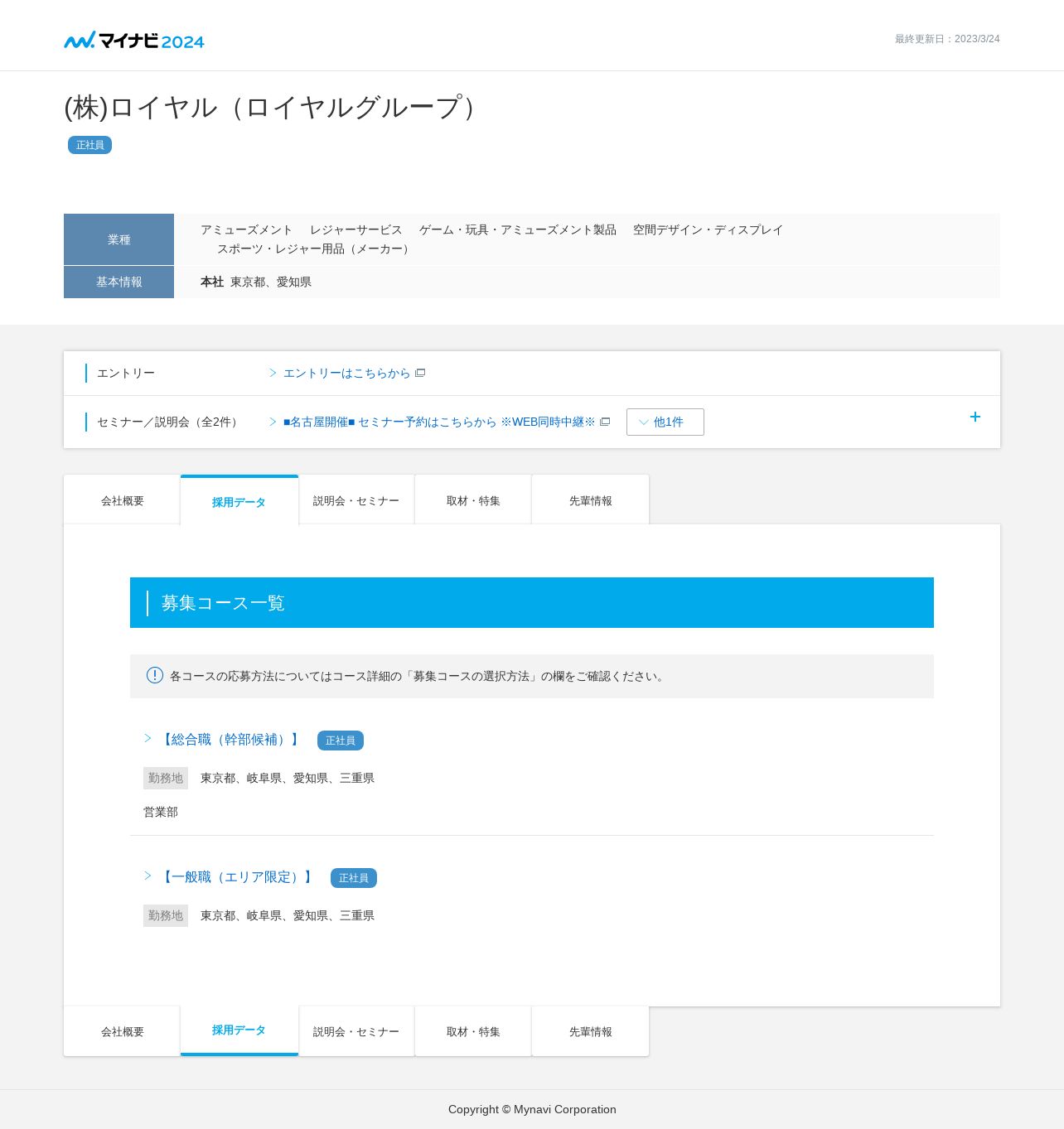Click the 正社員 badge beside 総合職
The image size is (1064, 1129).
click(x=341, y=741)
